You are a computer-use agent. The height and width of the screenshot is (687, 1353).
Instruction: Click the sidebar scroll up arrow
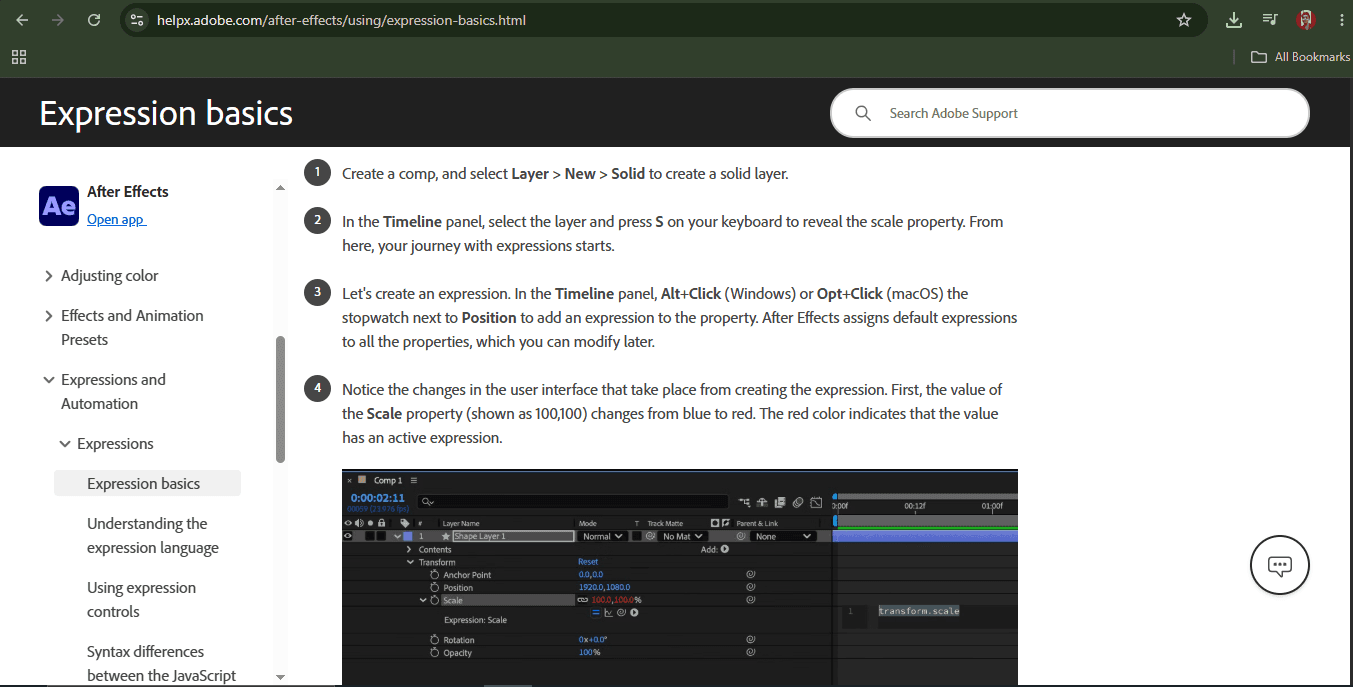click(x=280, y=187)
